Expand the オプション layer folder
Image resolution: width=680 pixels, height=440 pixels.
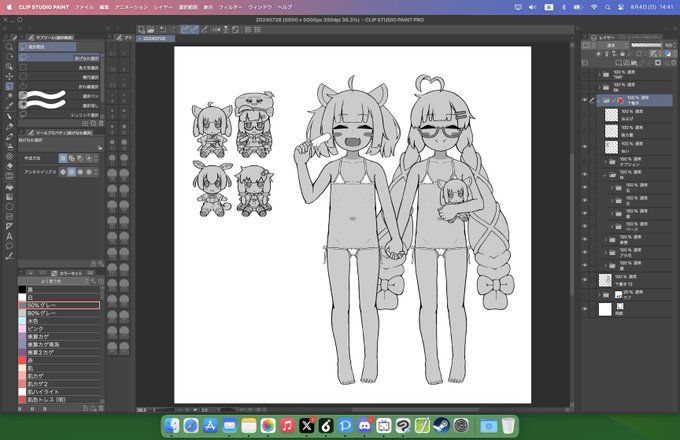click(x=606, y=162)
